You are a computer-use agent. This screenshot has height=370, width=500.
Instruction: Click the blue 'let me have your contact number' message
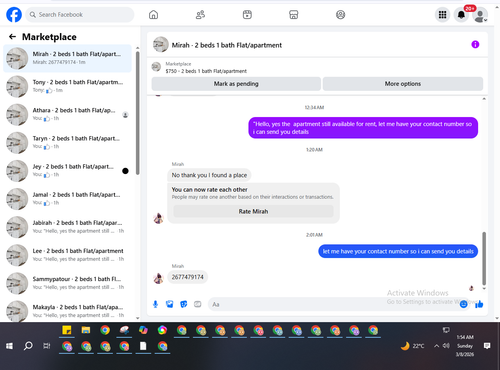click(398, 251)
